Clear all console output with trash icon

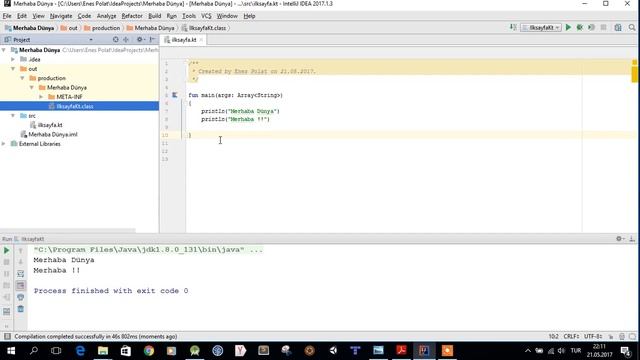pyautogui.click(x=20, y=309)
